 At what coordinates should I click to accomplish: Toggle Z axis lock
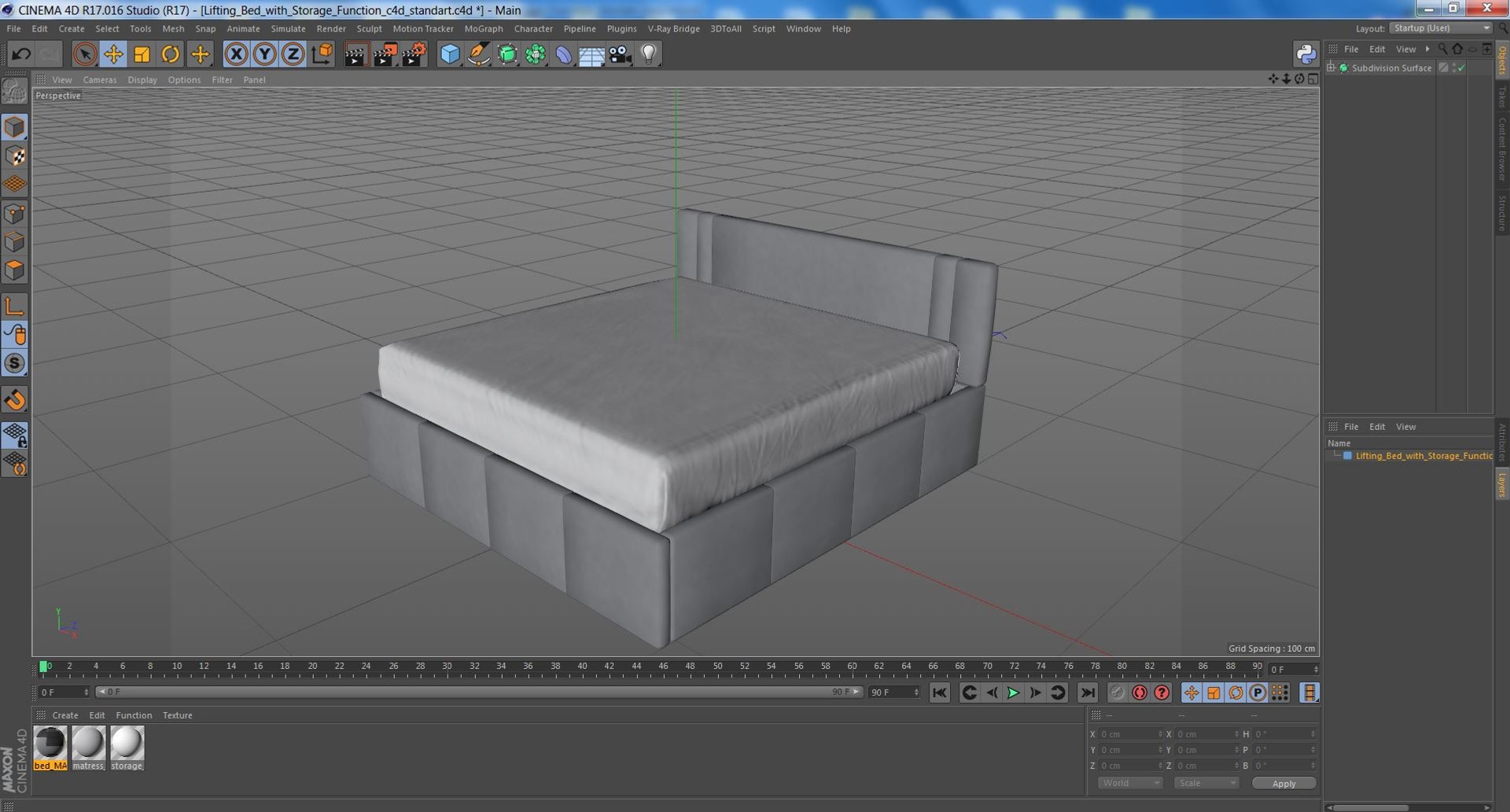point(293,54)
